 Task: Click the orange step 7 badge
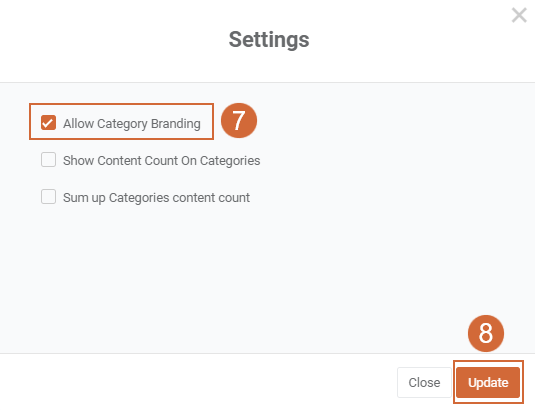pyautogui.click(x=239, y=121)
